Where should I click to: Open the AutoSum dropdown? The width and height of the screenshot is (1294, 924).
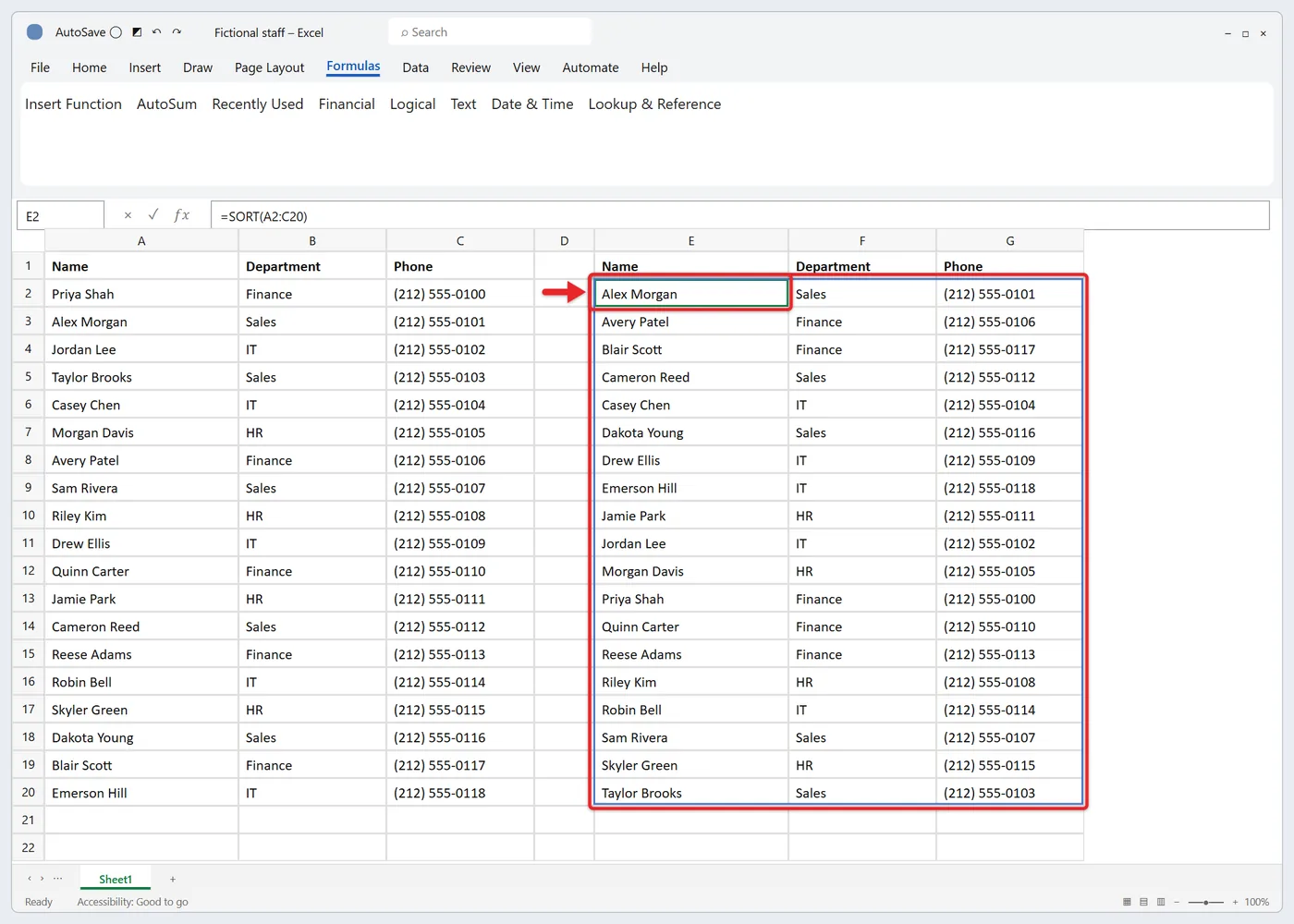coord(166,104)
